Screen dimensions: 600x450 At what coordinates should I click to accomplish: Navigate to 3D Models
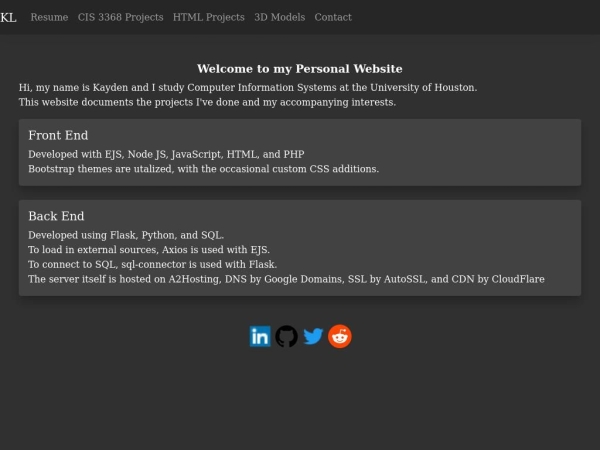[x=280, y=17]
